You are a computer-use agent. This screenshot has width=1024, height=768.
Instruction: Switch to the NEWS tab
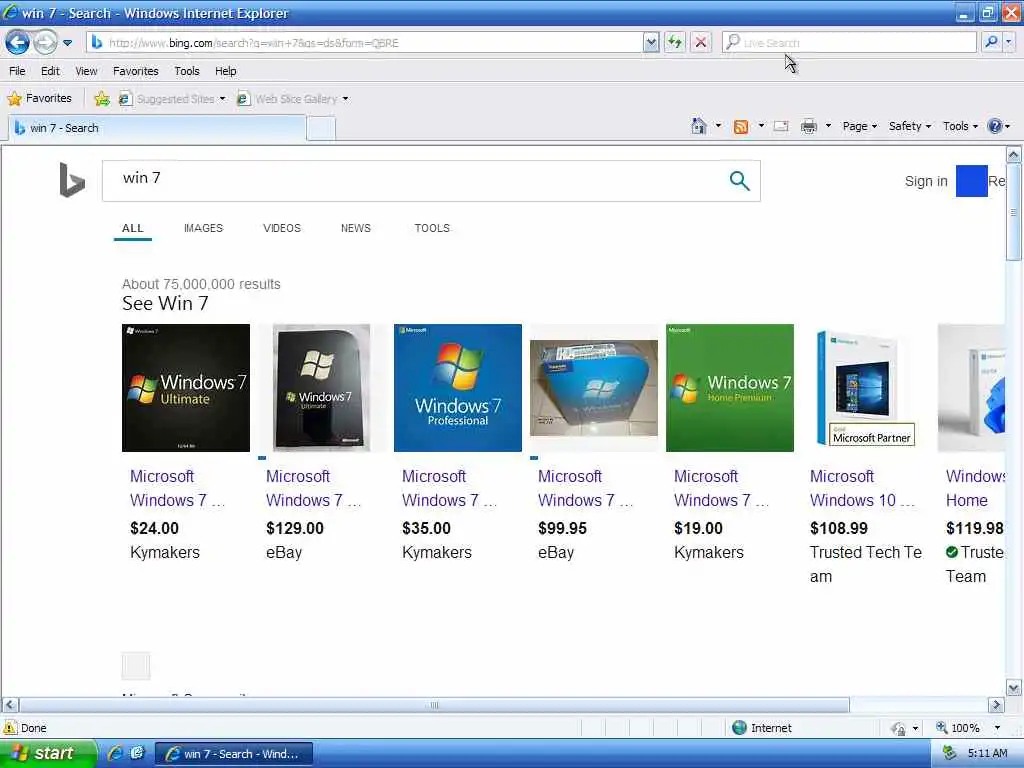click(355, 228)
